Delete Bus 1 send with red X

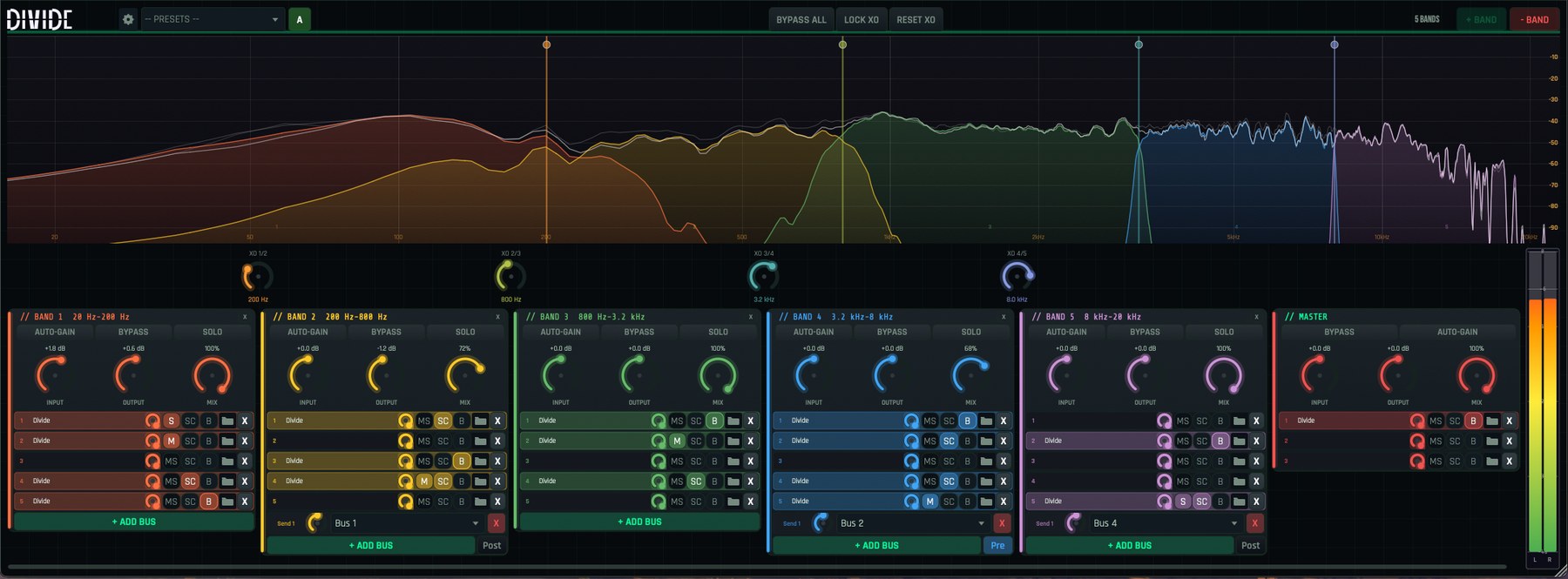pos(496,523)
